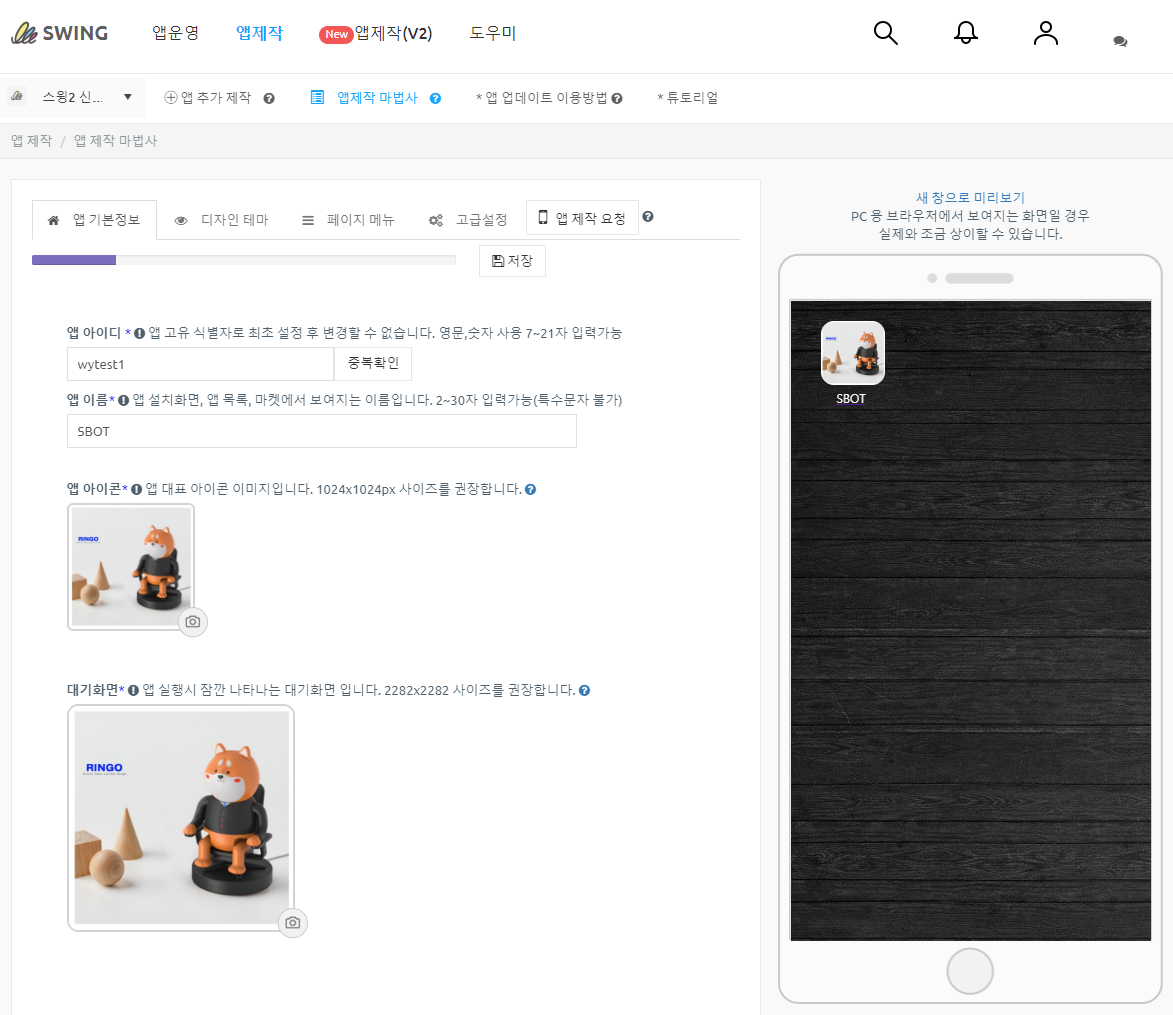The height and width of the screenshot is (1015, 1173).
Task: Click the purple progress bar
Action: (x=74, y=260)
